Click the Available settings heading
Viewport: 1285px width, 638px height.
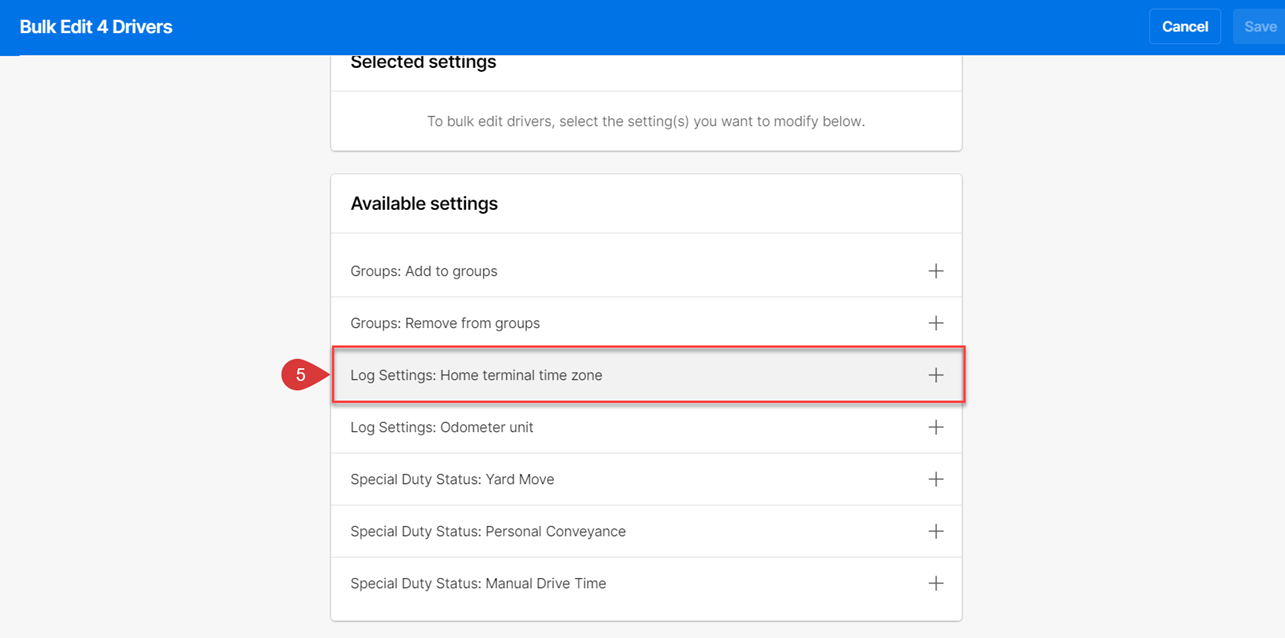pos(424,203)
